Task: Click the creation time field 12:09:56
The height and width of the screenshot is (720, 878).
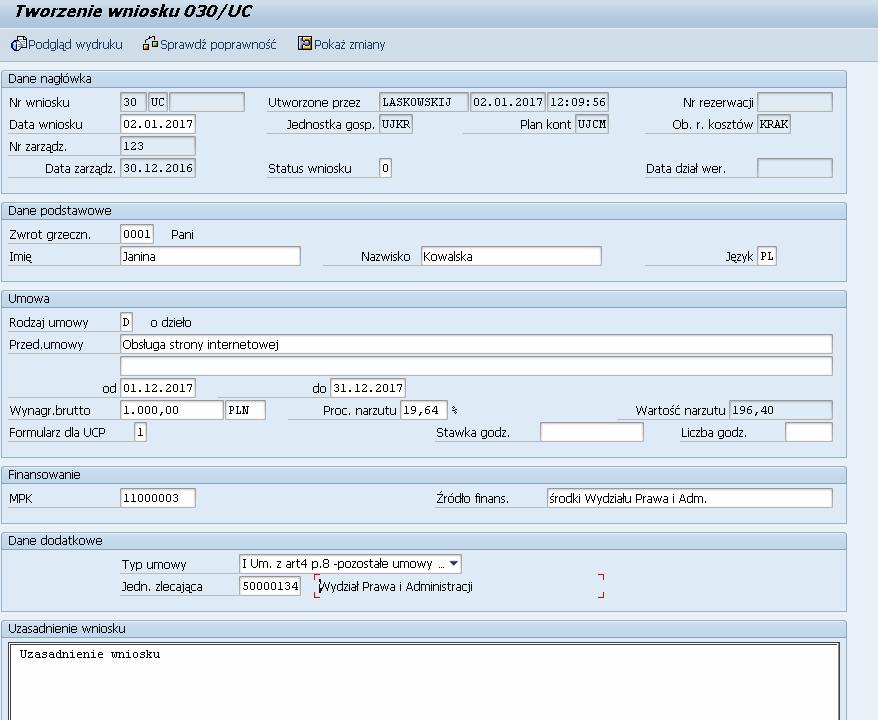Action: 578,102
